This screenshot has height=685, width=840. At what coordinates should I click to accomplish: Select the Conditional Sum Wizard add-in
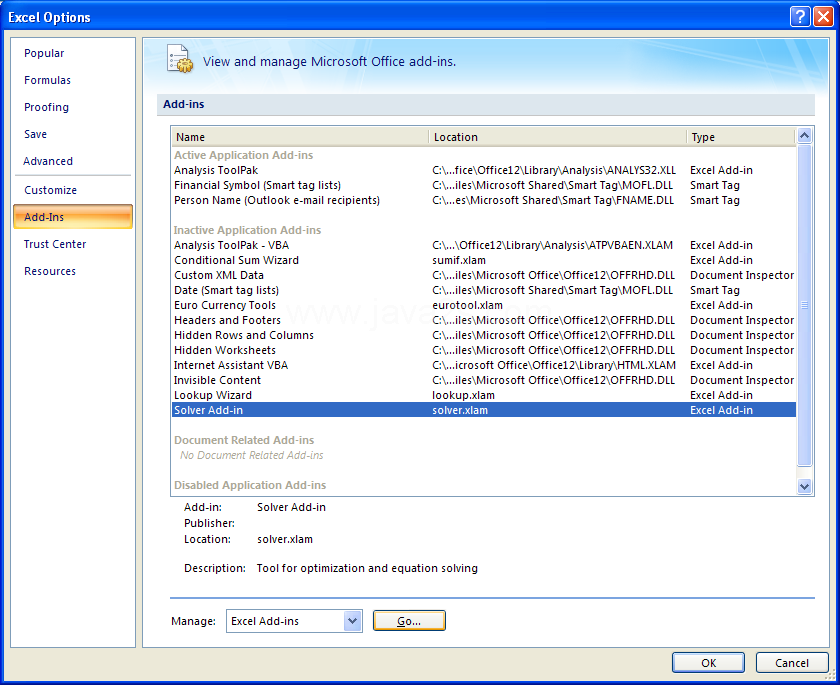coord(484,260)
